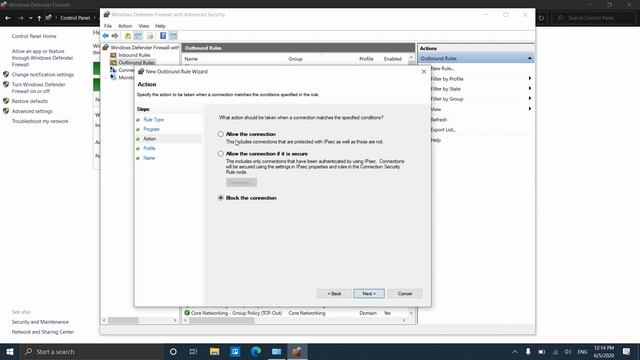Select Outbound Rules in the console tree
The height and width of the screenshot is (360, 640).
[136, 62]
